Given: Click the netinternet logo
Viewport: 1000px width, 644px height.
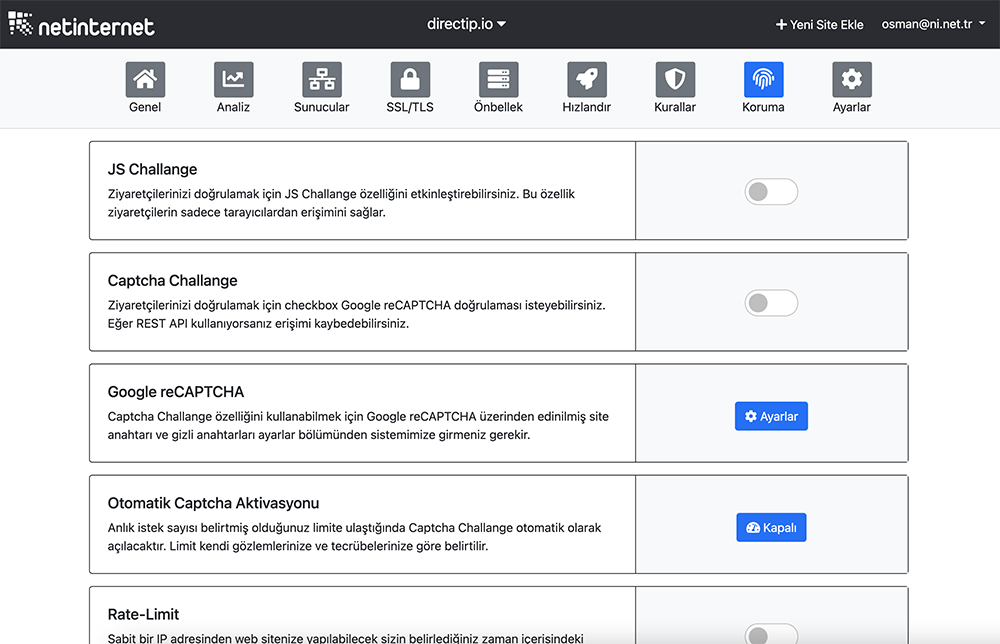Looking at the screenshot, I should pos(82,24).
